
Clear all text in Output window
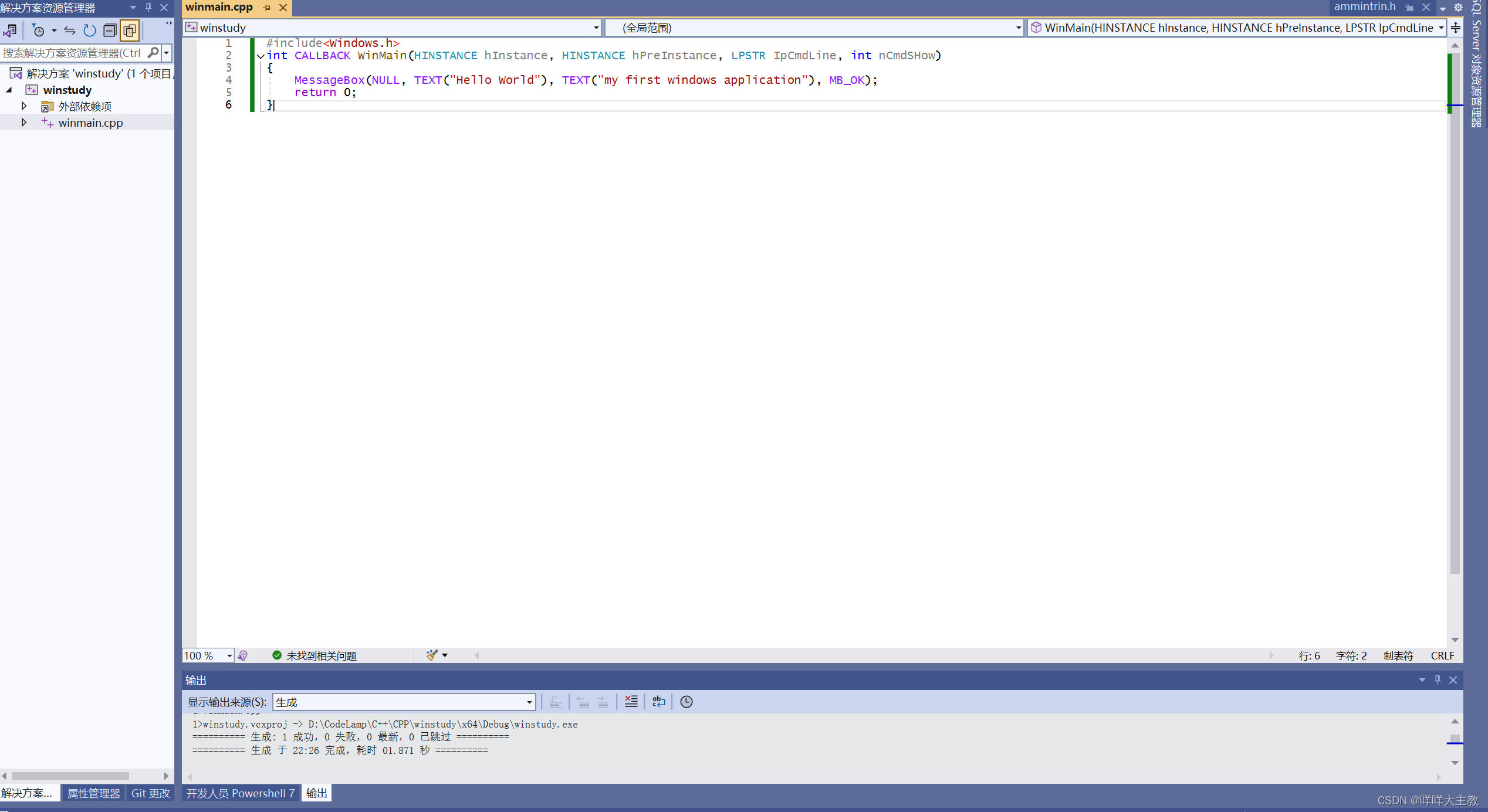point(631,702)
